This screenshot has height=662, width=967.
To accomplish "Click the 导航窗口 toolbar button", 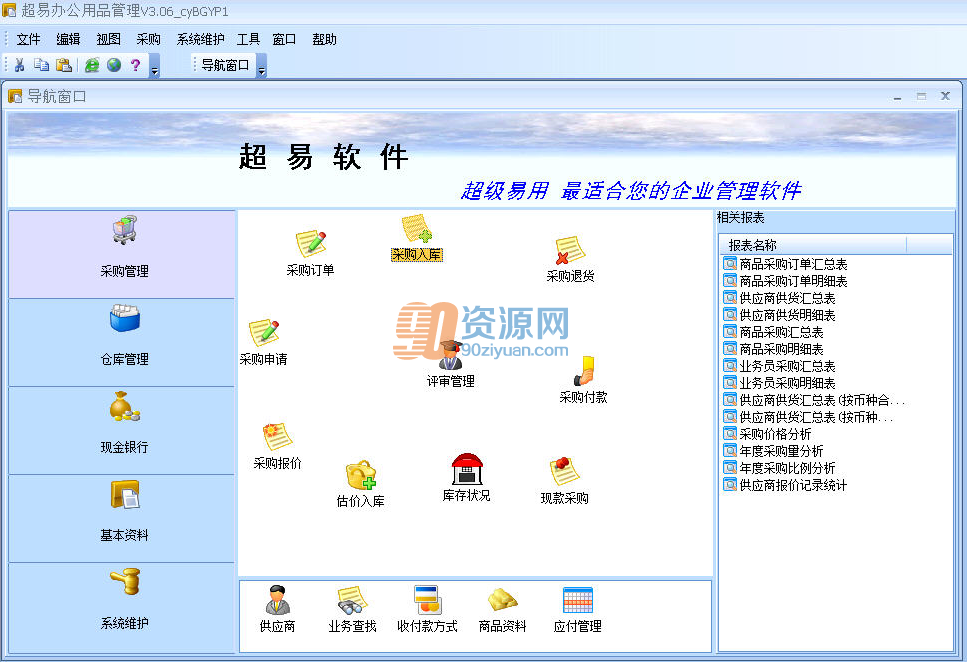I will coord(225,65).
